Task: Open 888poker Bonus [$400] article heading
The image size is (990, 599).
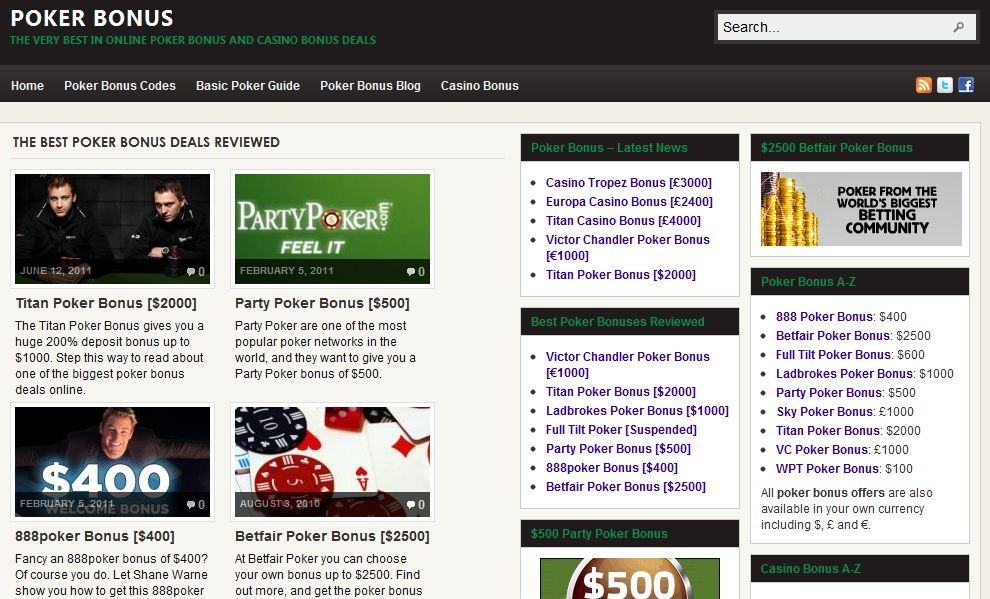Action: pyautogui.click(x=95, y=536)
